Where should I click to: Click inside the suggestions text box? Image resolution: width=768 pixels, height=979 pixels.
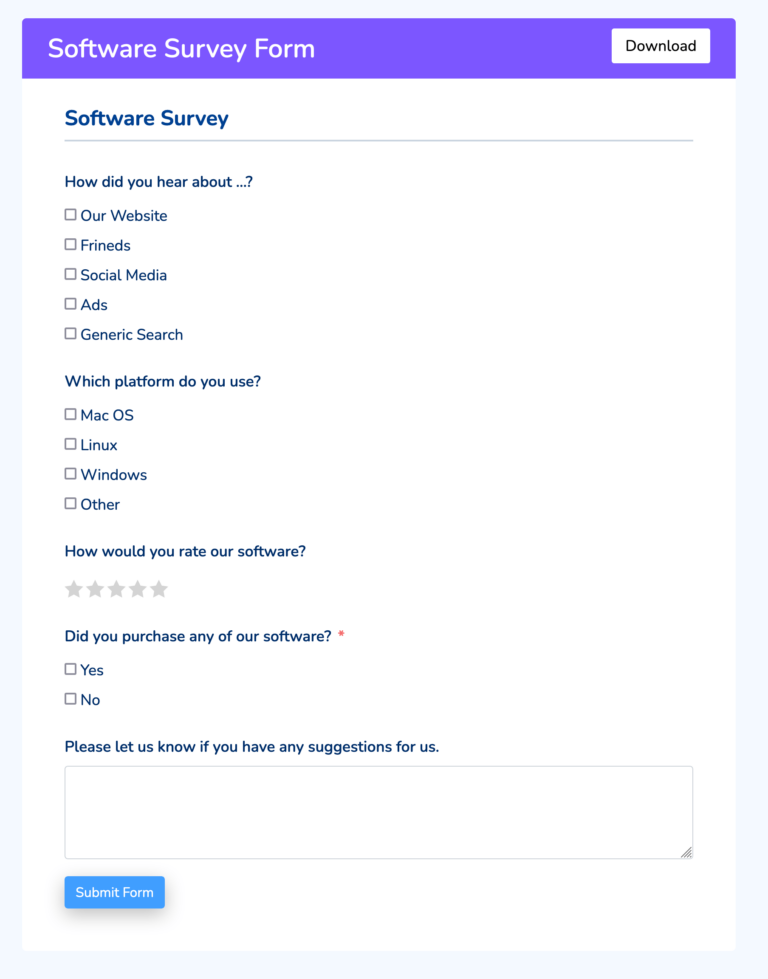tap(378, 810)
